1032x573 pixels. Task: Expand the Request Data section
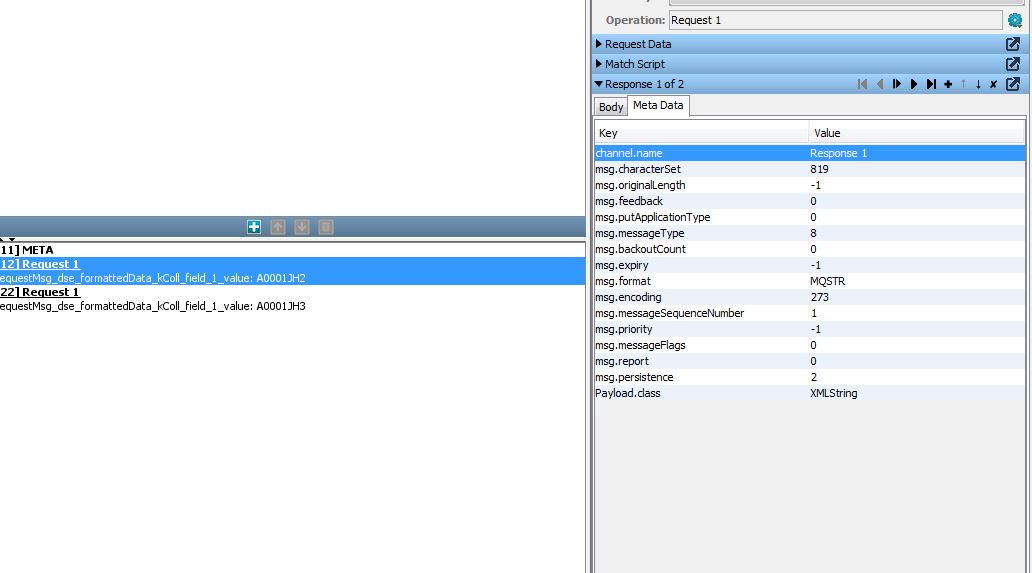click(599, 44)
